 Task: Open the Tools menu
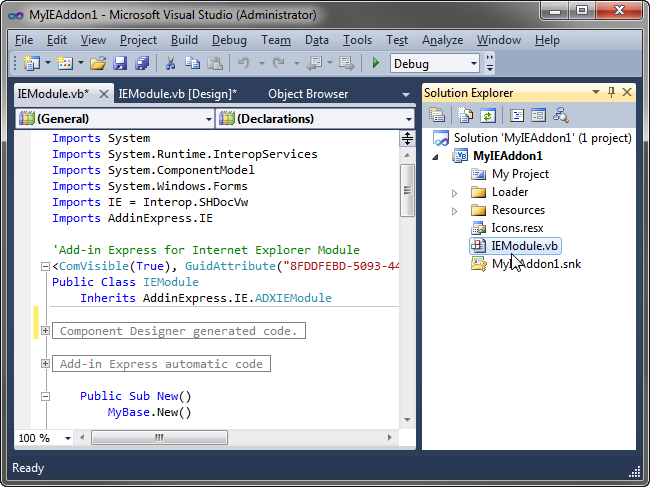click(357, 40)
